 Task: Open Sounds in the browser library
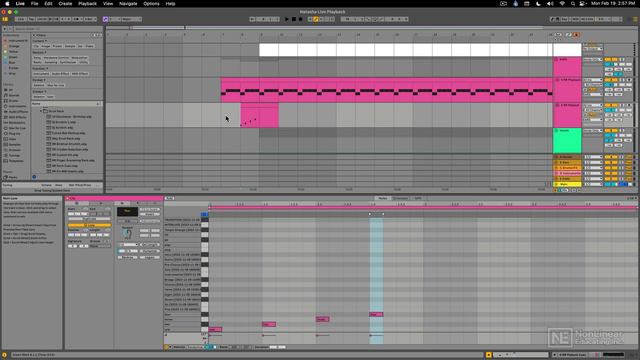coord(14,95)
